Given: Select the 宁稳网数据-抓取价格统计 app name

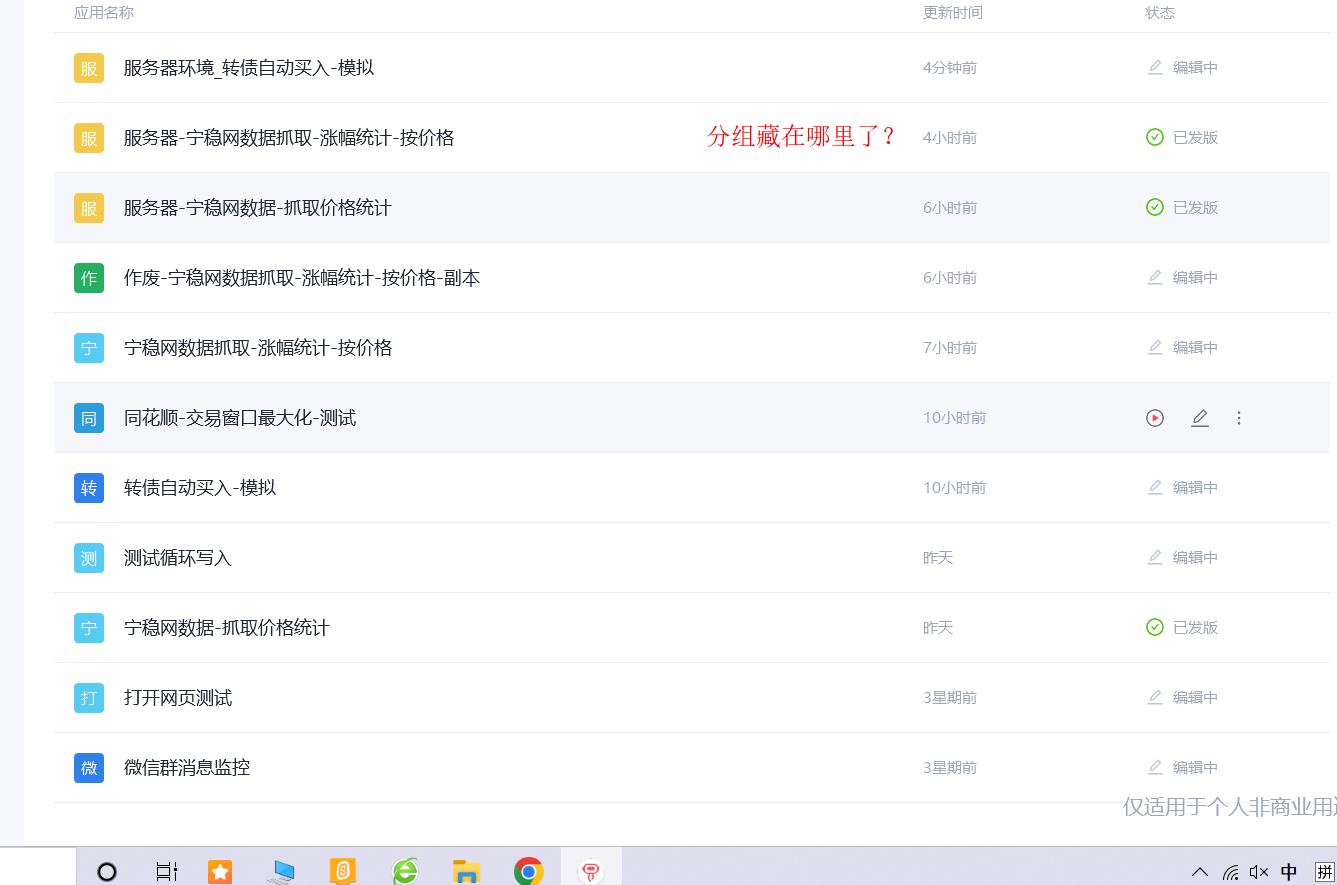Looking at the screenshot, I should pos(227,628).
